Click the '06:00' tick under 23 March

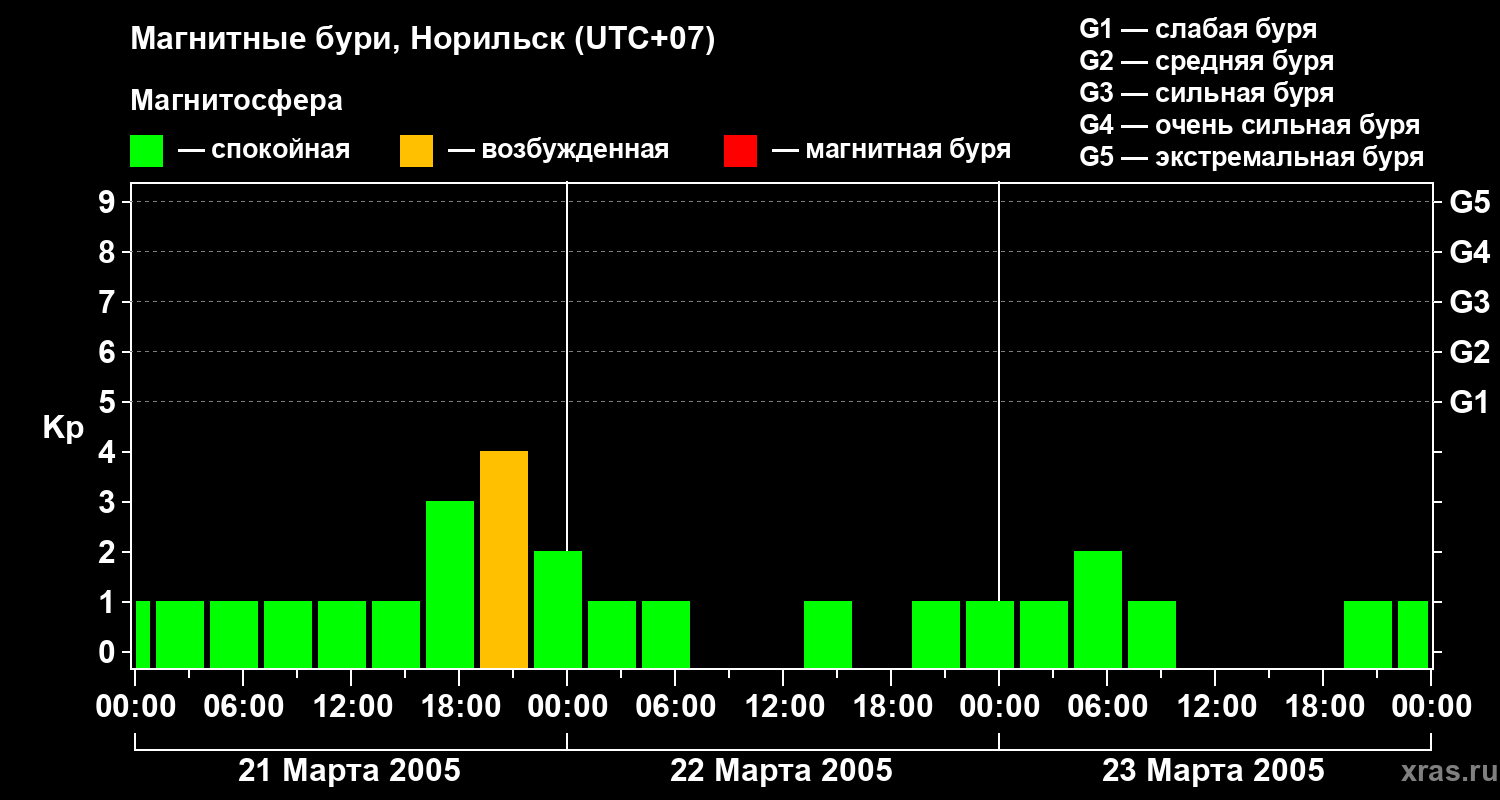(1107, 707)
